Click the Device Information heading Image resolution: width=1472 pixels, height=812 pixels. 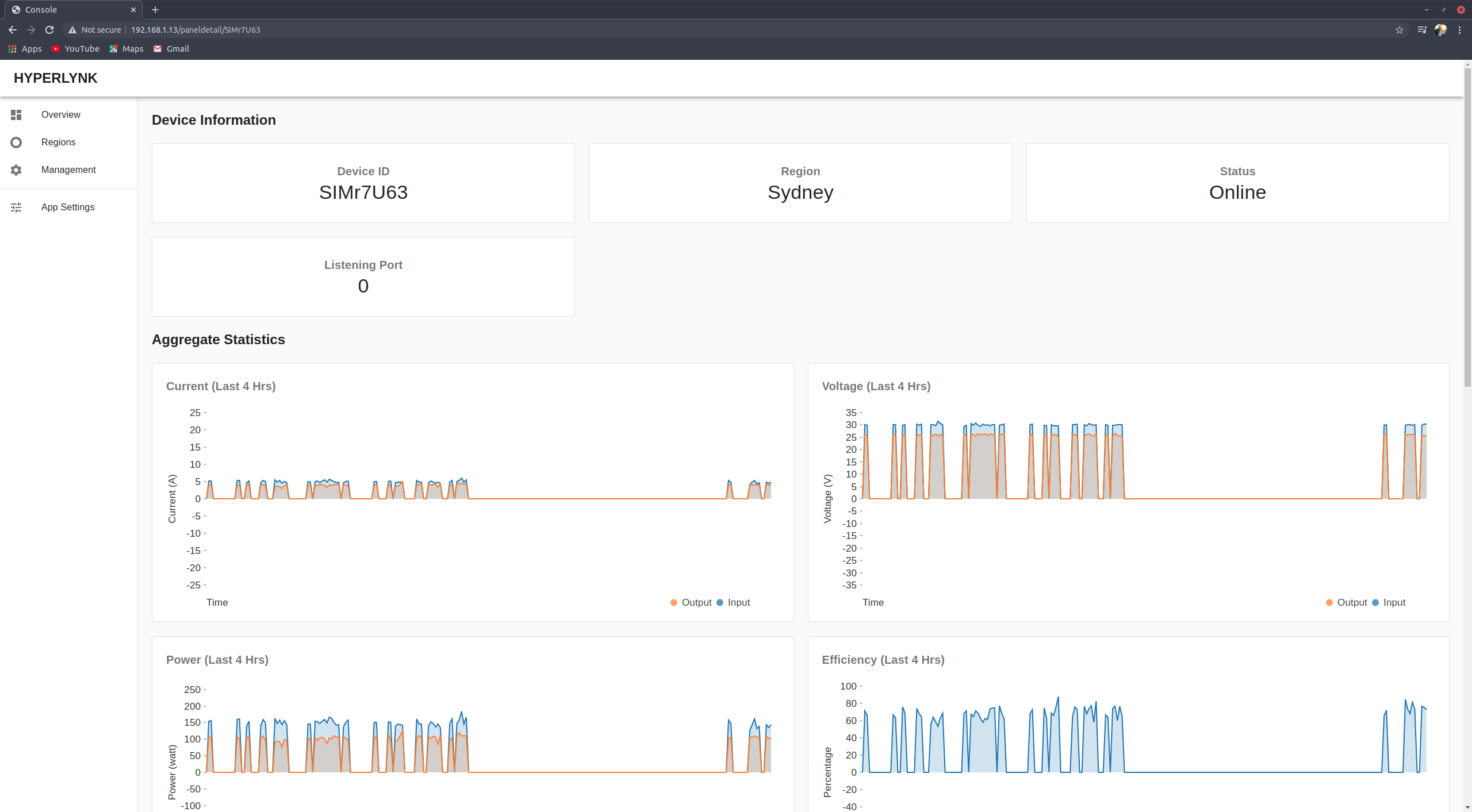pyautogui.click(x=214, y=120)
